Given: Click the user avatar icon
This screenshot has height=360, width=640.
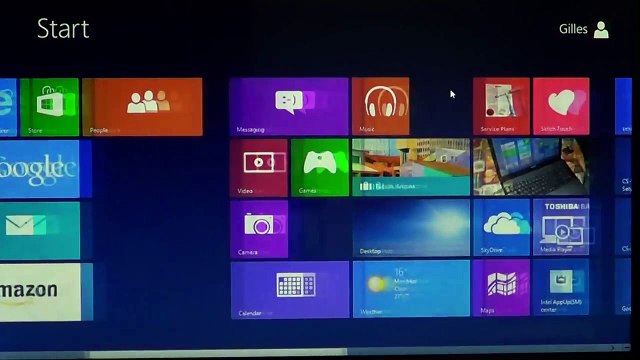Looking at the screenshot, I should click(x=601, y=30).
